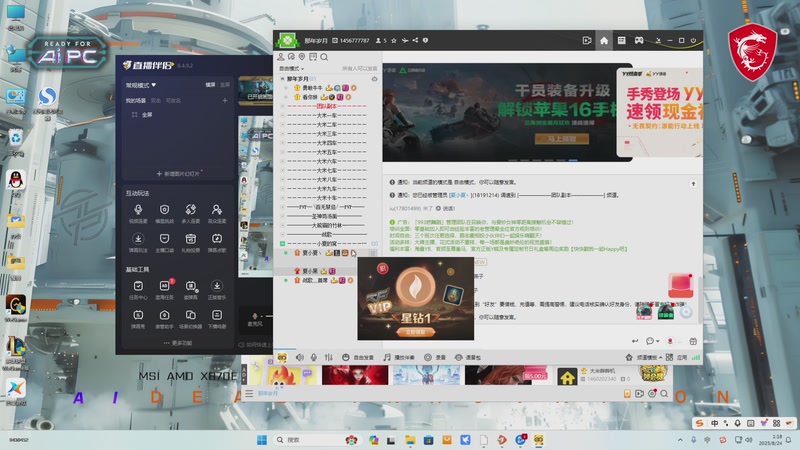Open 观众连麦 in 直播伴侣
The height and width of the screenshot is (450, 800).
tap(216, 213)
